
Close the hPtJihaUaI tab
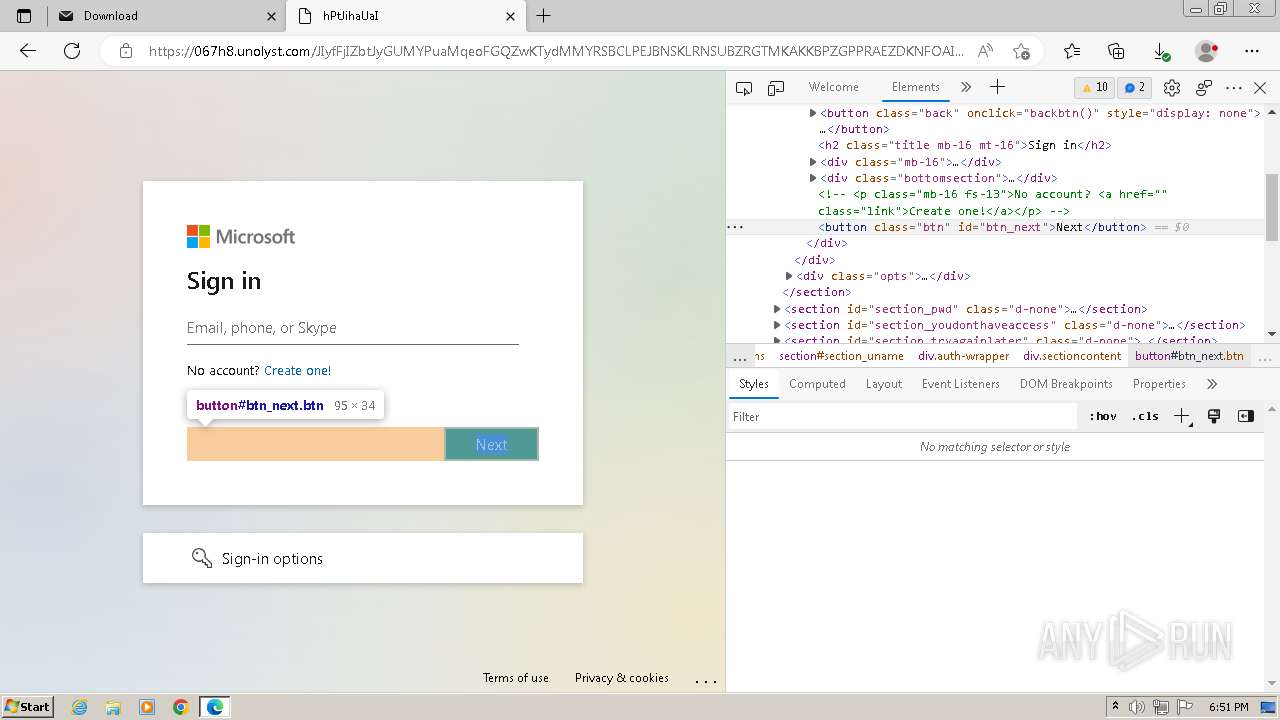[x=511, y=16]
